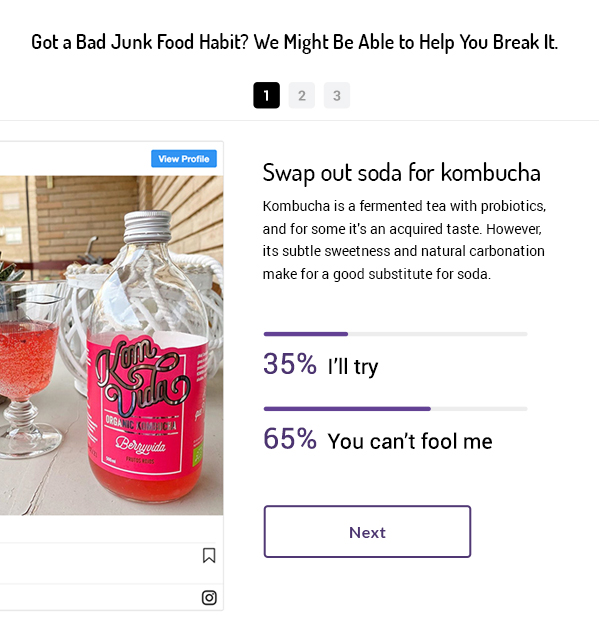Image resolution: width=604 pixels, height=640 pixels.
Task: Click the bookmark save icon
Action: [209, 555]
